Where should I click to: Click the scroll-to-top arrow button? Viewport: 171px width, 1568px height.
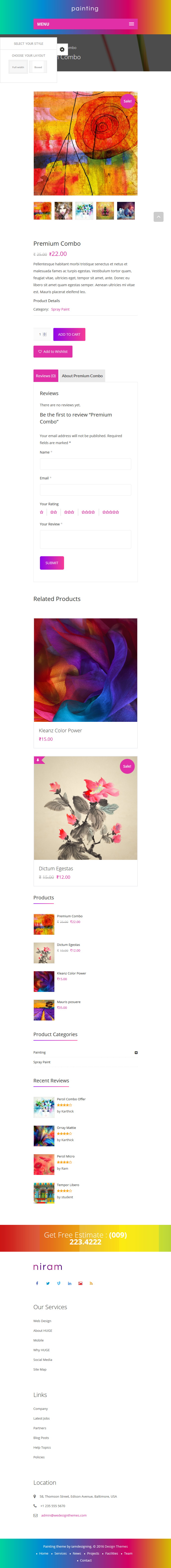158,217
